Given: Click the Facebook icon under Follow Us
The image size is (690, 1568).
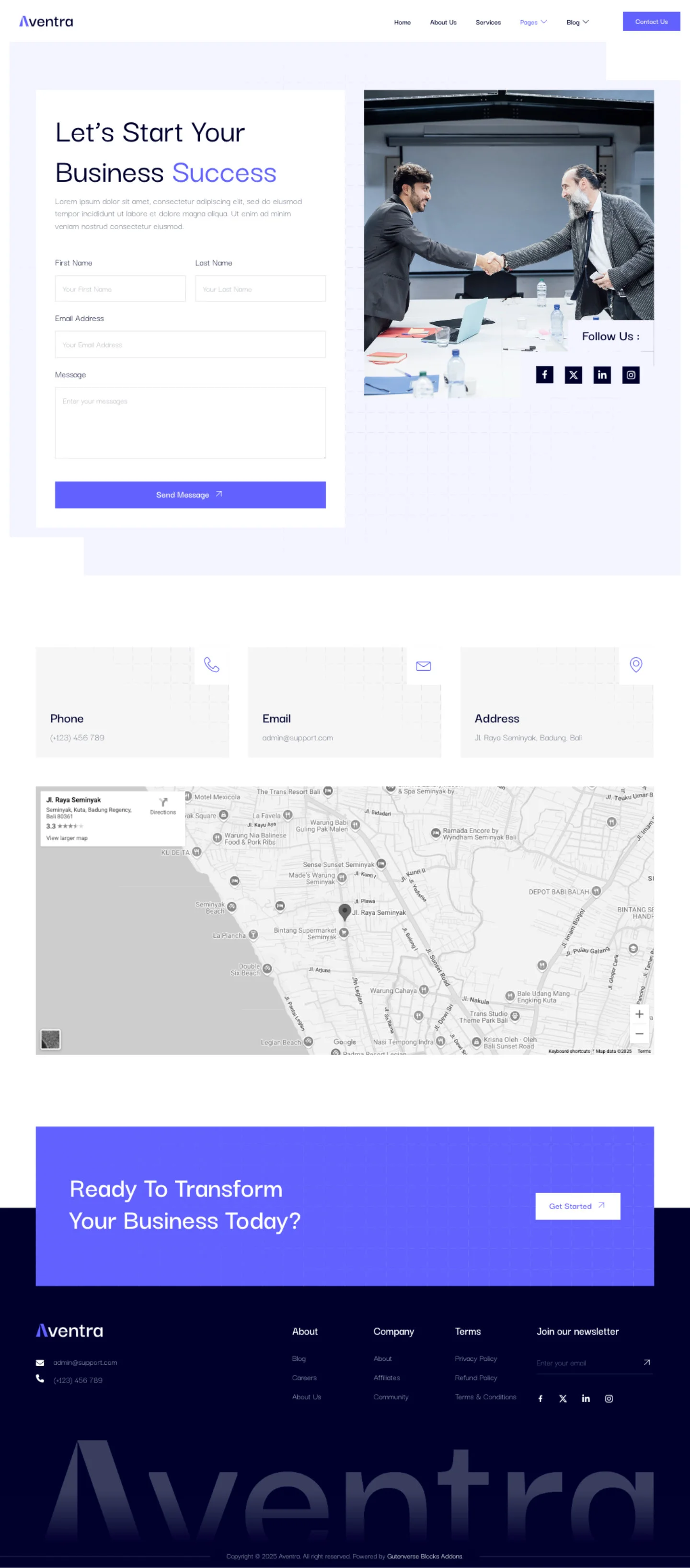Looking at the screenshot, I should [544, 375].
